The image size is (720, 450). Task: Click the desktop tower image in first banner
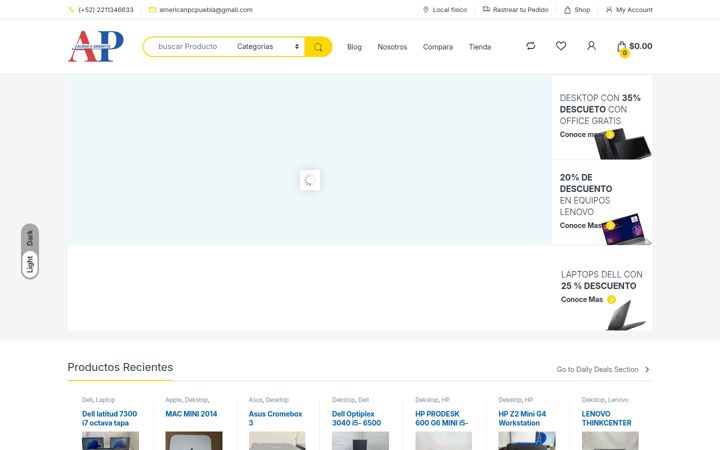point(623,144)
